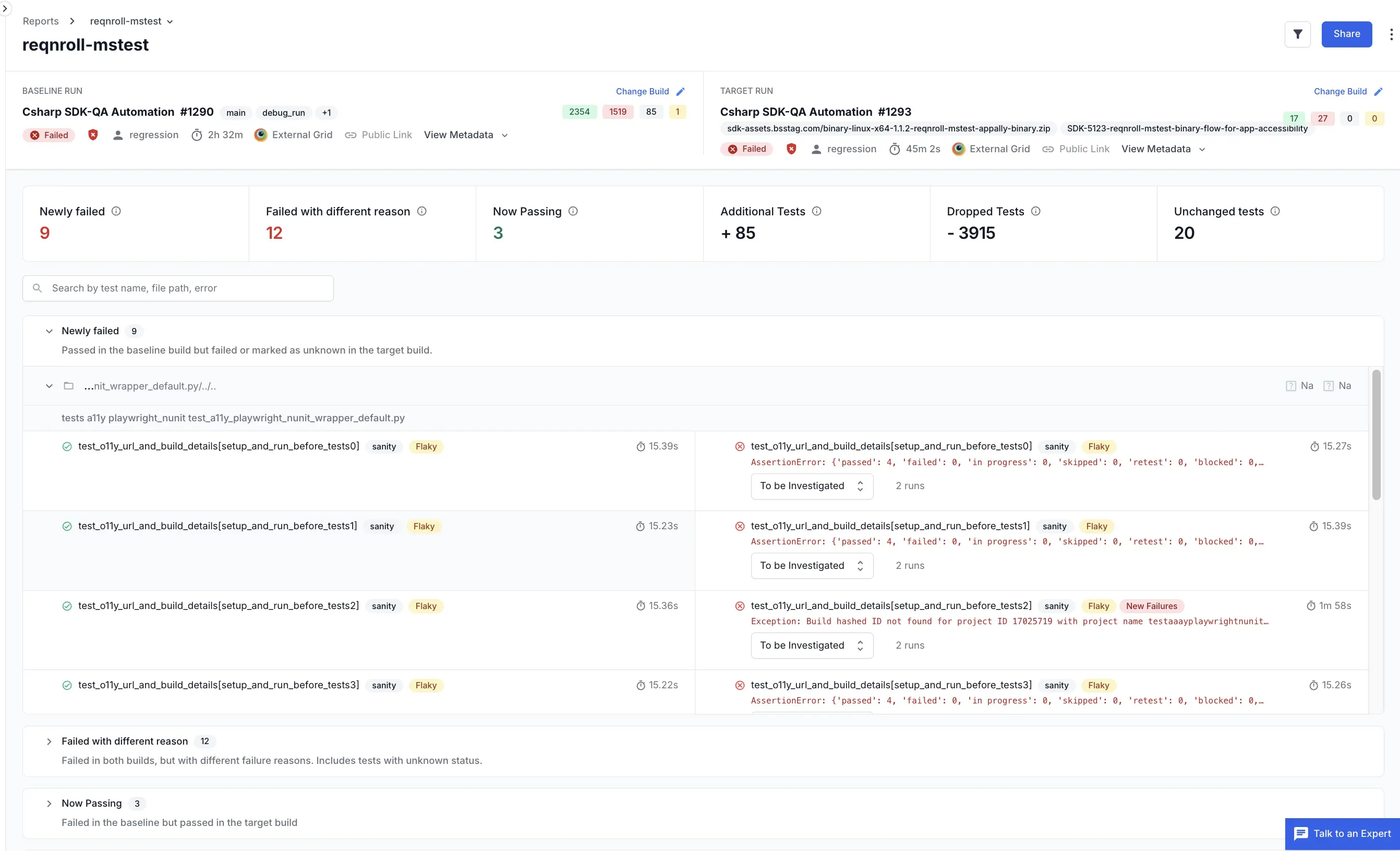The width and height of the screenshot is (1400, 851).
Task: Click the folder icon of nit_wrapper_default.py row
Action: (69, 386)
